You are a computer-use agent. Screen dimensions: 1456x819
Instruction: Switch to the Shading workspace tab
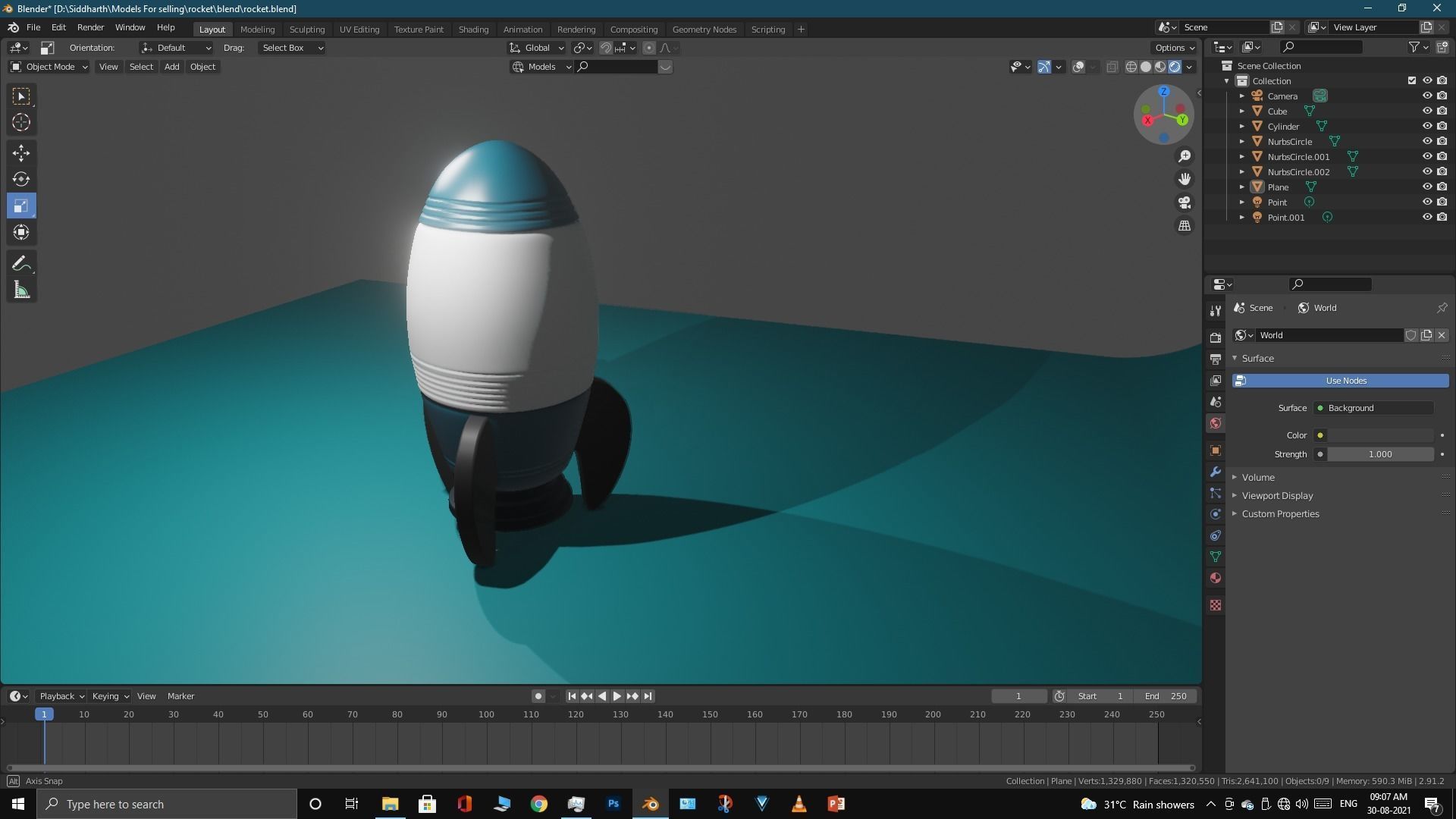473,30
